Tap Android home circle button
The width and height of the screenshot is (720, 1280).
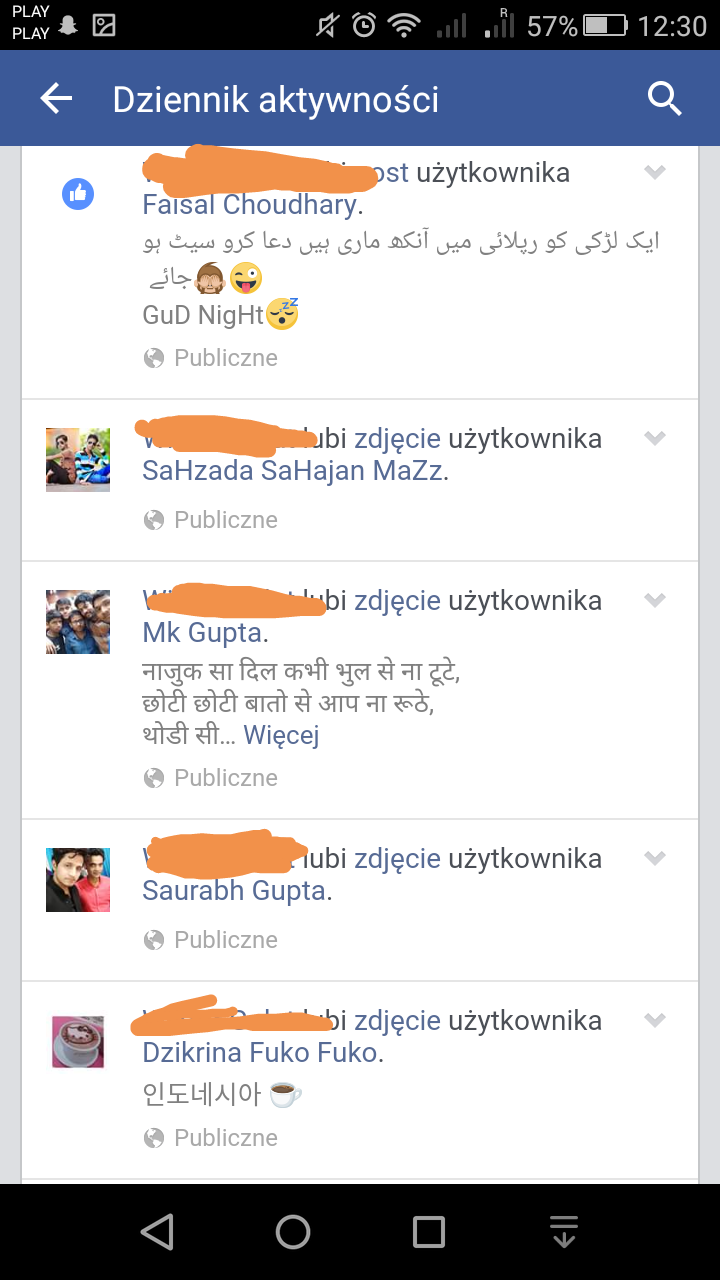point(293,1232)
